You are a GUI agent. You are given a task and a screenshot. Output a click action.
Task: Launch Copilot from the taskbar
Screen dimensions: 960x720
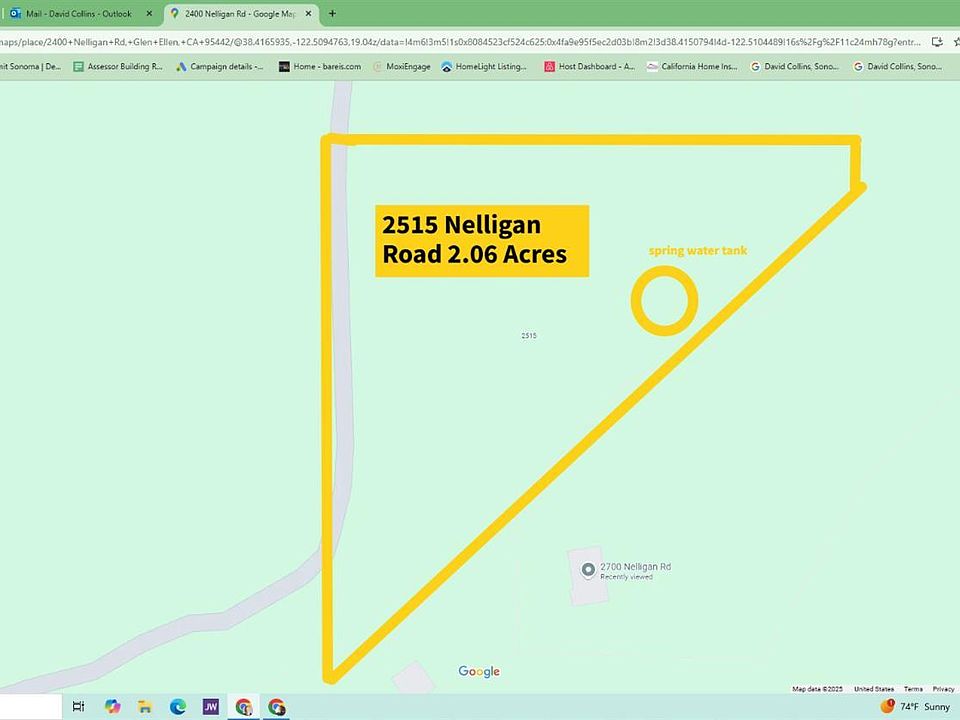(x=112, y=707)
